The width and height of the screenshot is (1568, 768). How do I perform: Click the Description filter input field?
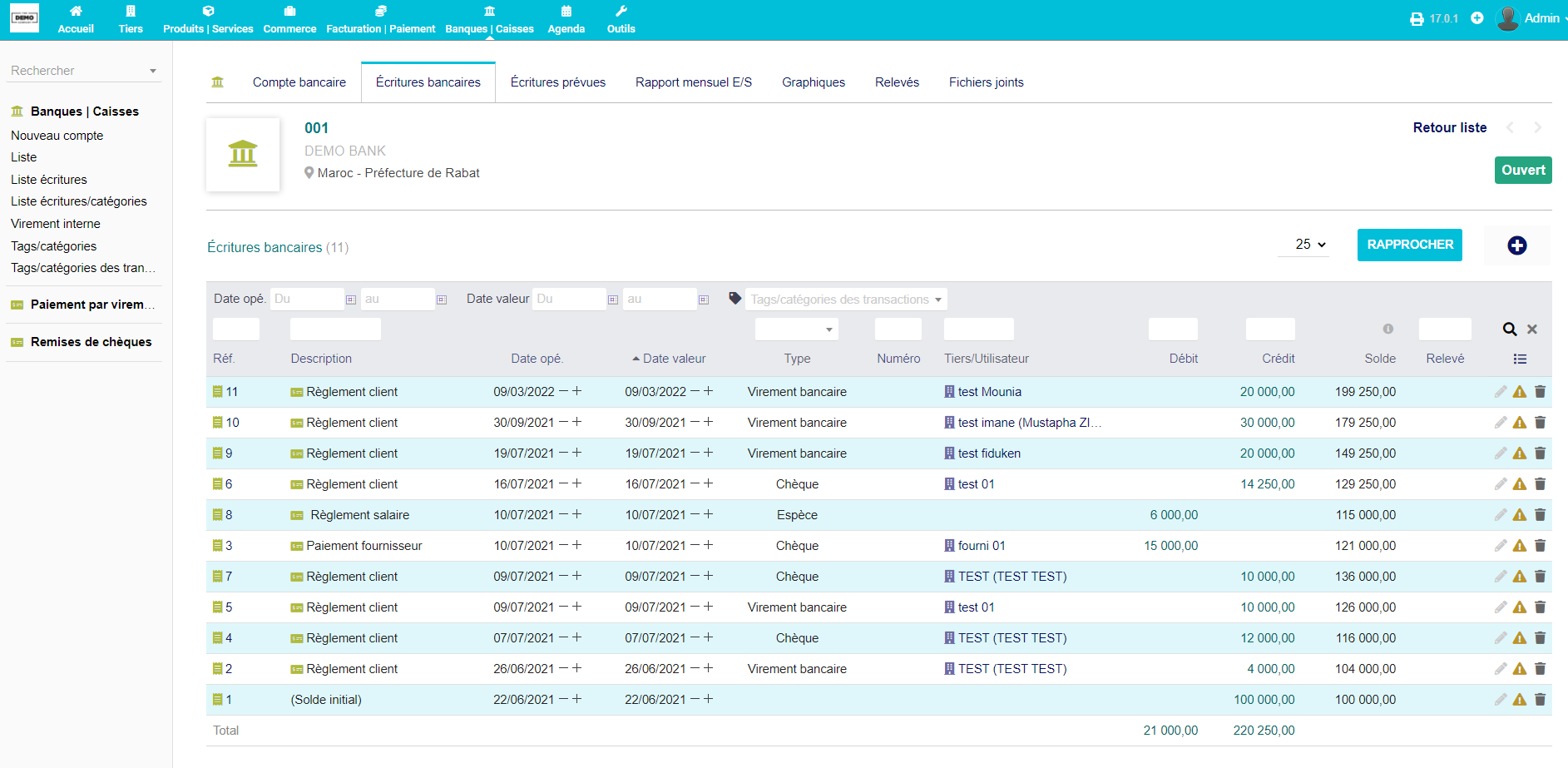(335, 329)
